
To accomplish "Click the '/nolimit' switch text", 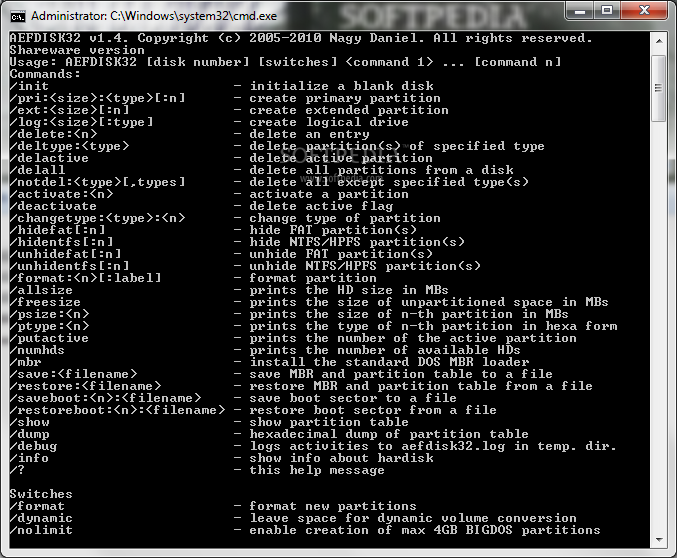I will 41,530.
